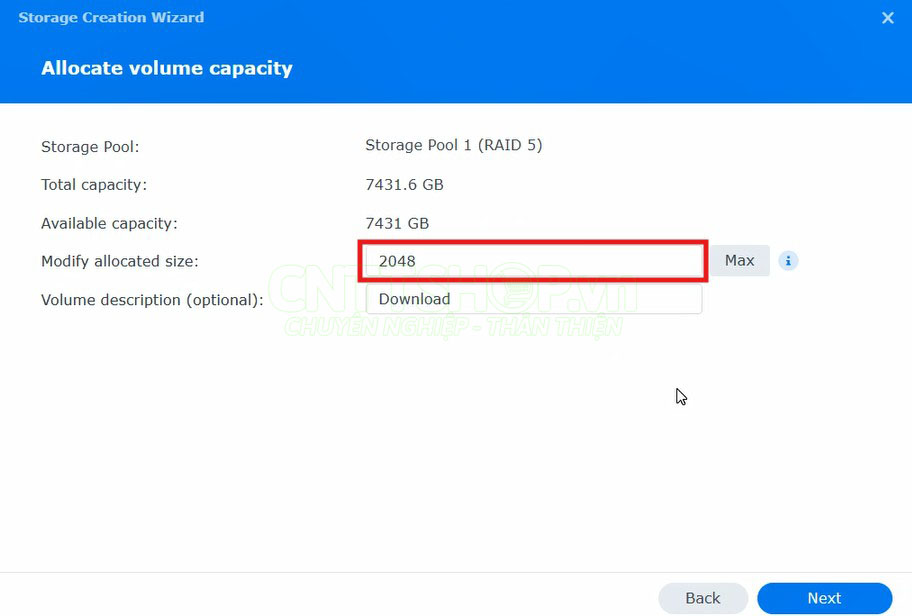
Task: Go to the previous step with Back
Action: coord(702,598)
